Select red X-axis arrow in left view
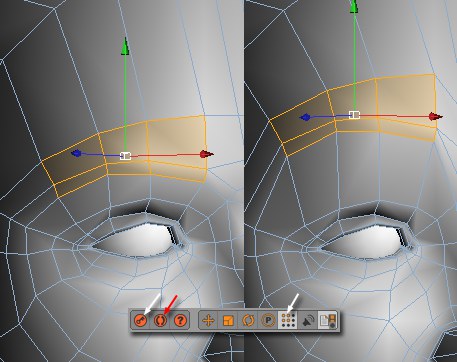 pyautogui.click(x=207, y=154)
